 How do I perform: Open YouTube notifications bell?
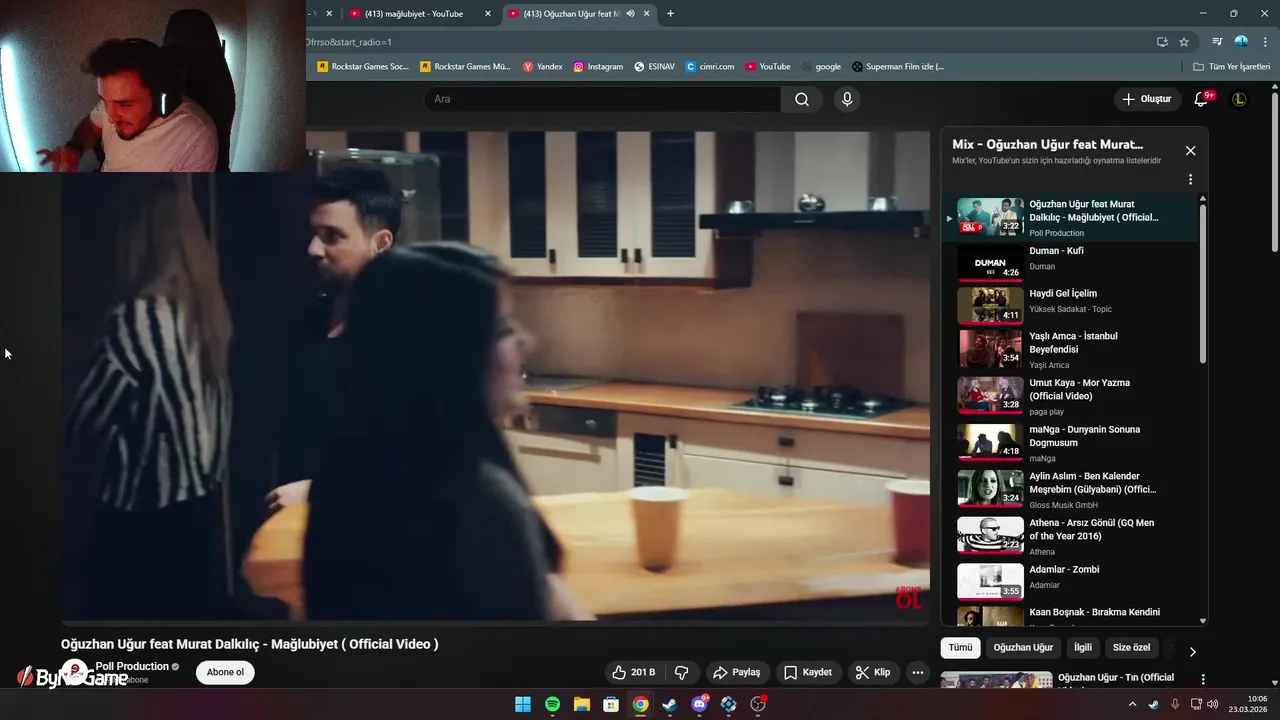click(x=1203, y=99)
